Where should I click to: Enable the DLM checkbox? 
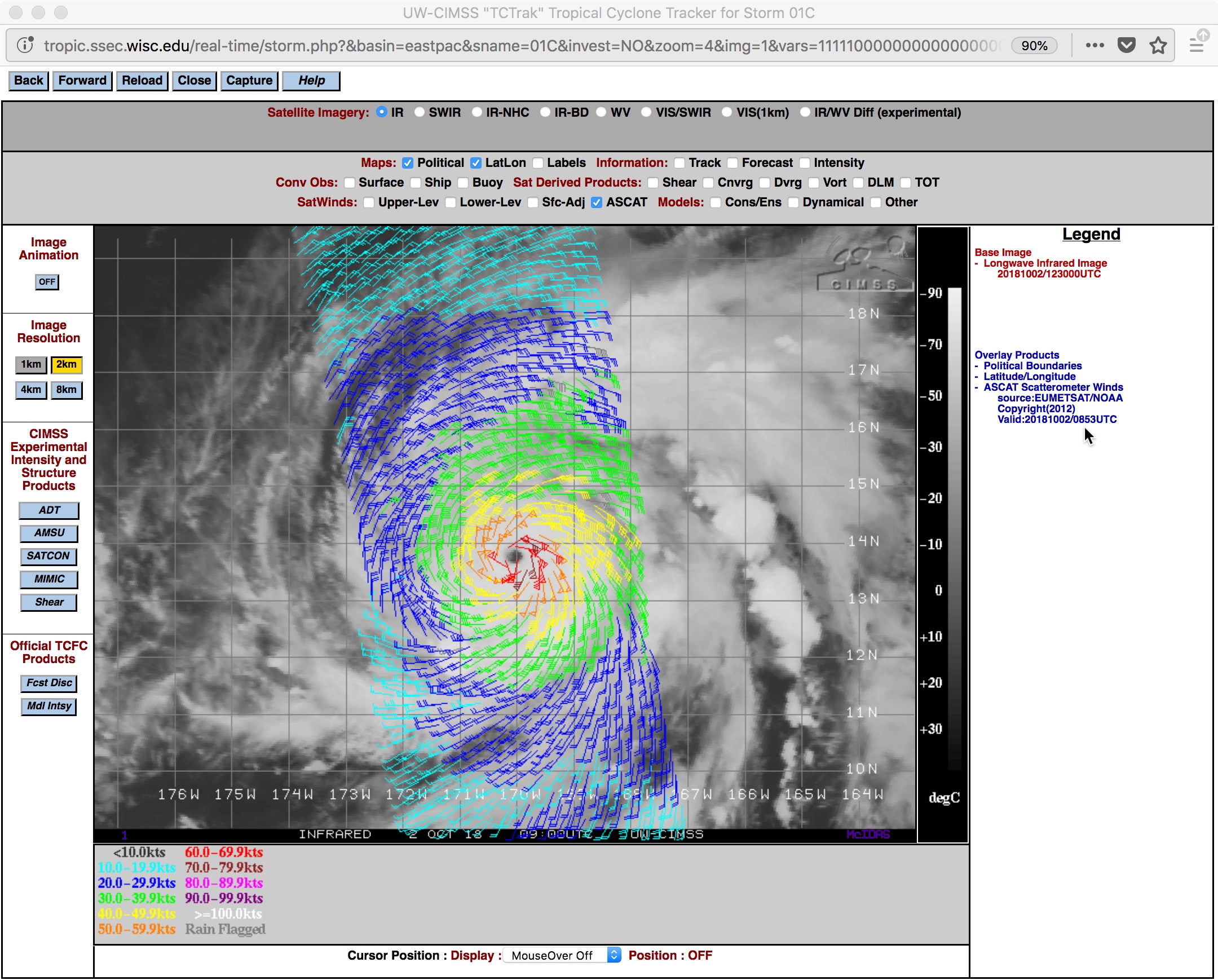point(858,183)
